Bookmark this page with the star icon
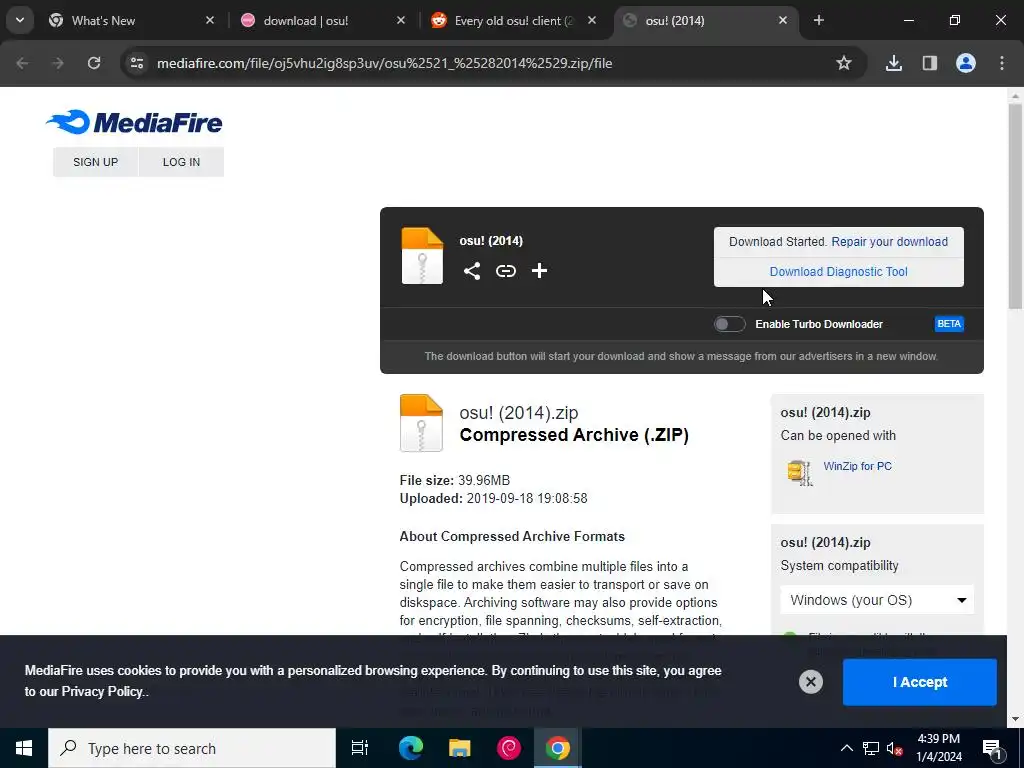The image size is (1024, 768). click(844, 63)
